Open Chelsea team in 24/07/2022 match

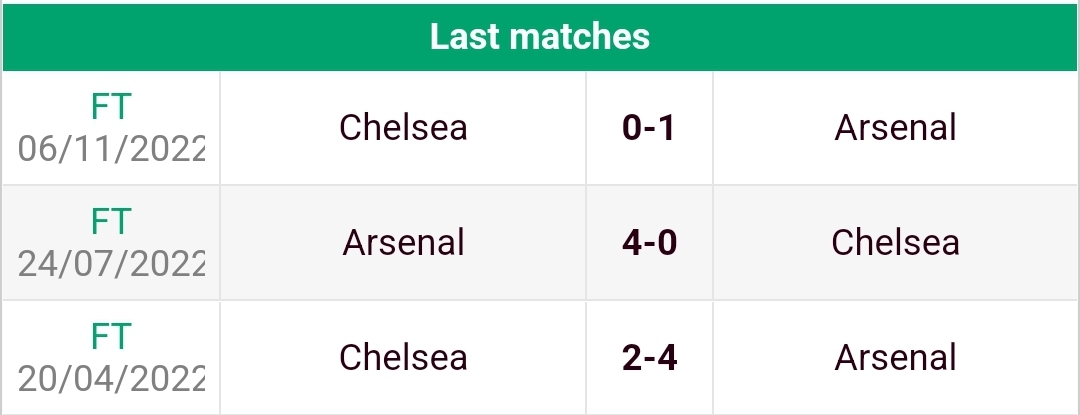895,242
